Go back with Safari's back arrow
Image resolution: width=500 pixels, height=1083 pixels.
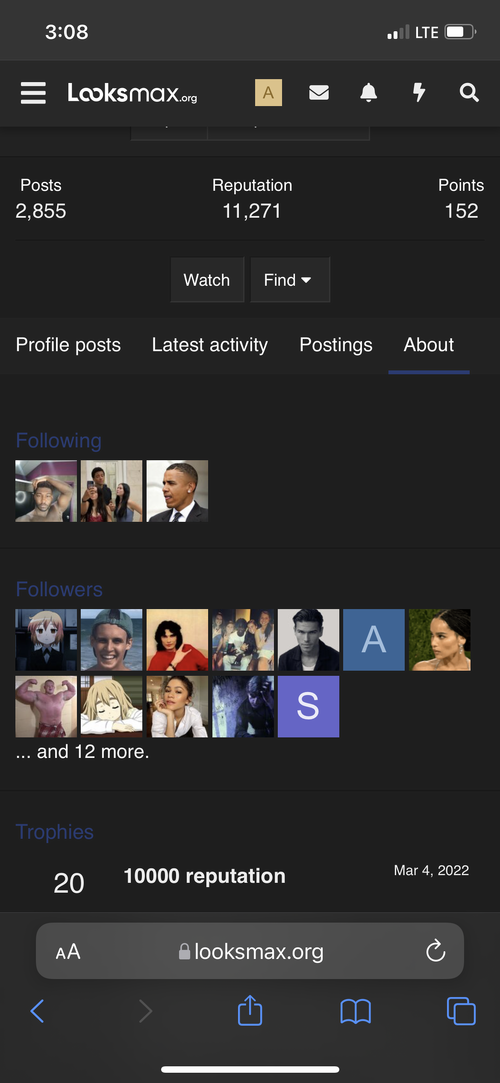click(37, 1011)
